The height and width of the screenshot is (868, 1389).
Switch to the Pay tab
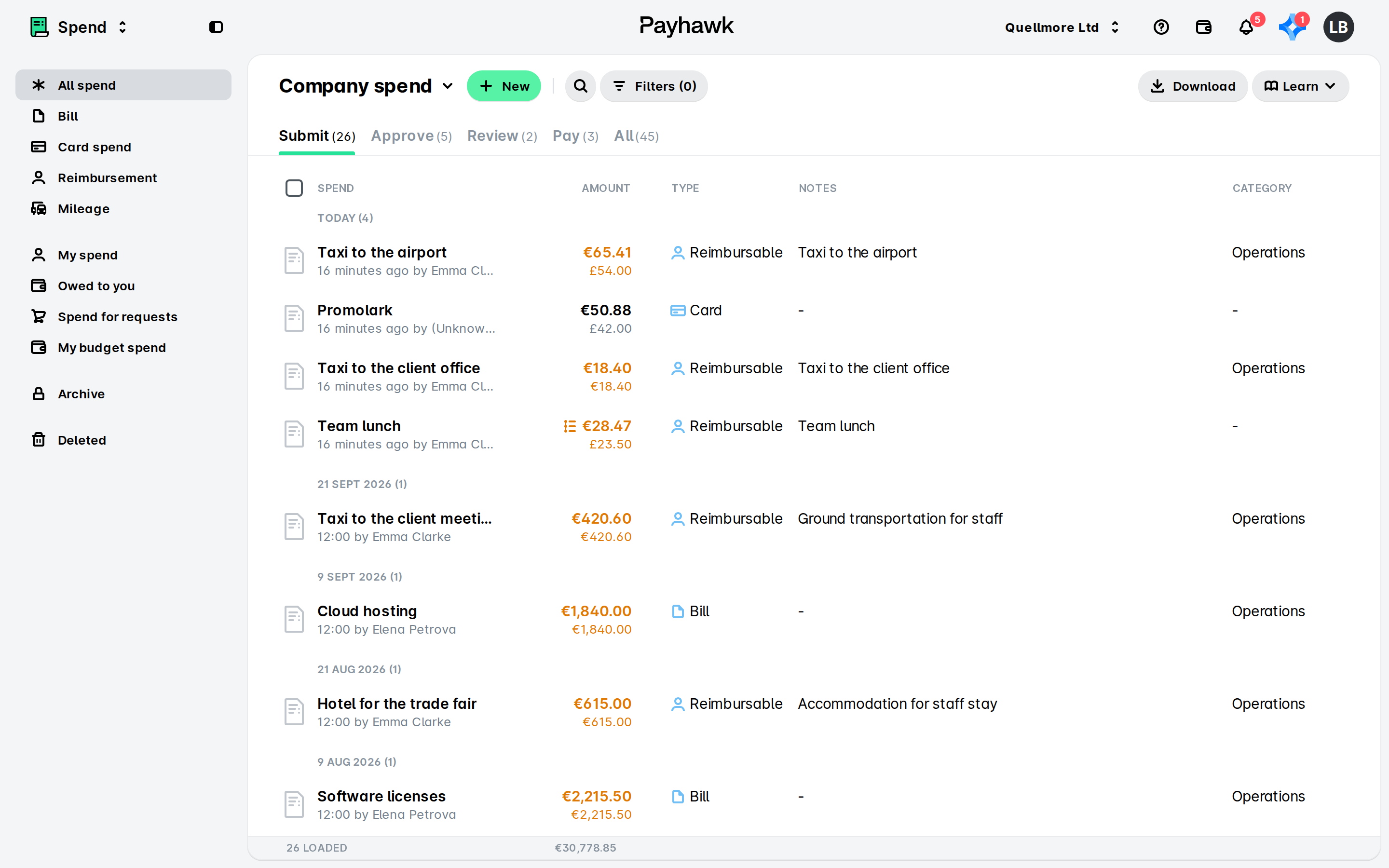[576, 136]
